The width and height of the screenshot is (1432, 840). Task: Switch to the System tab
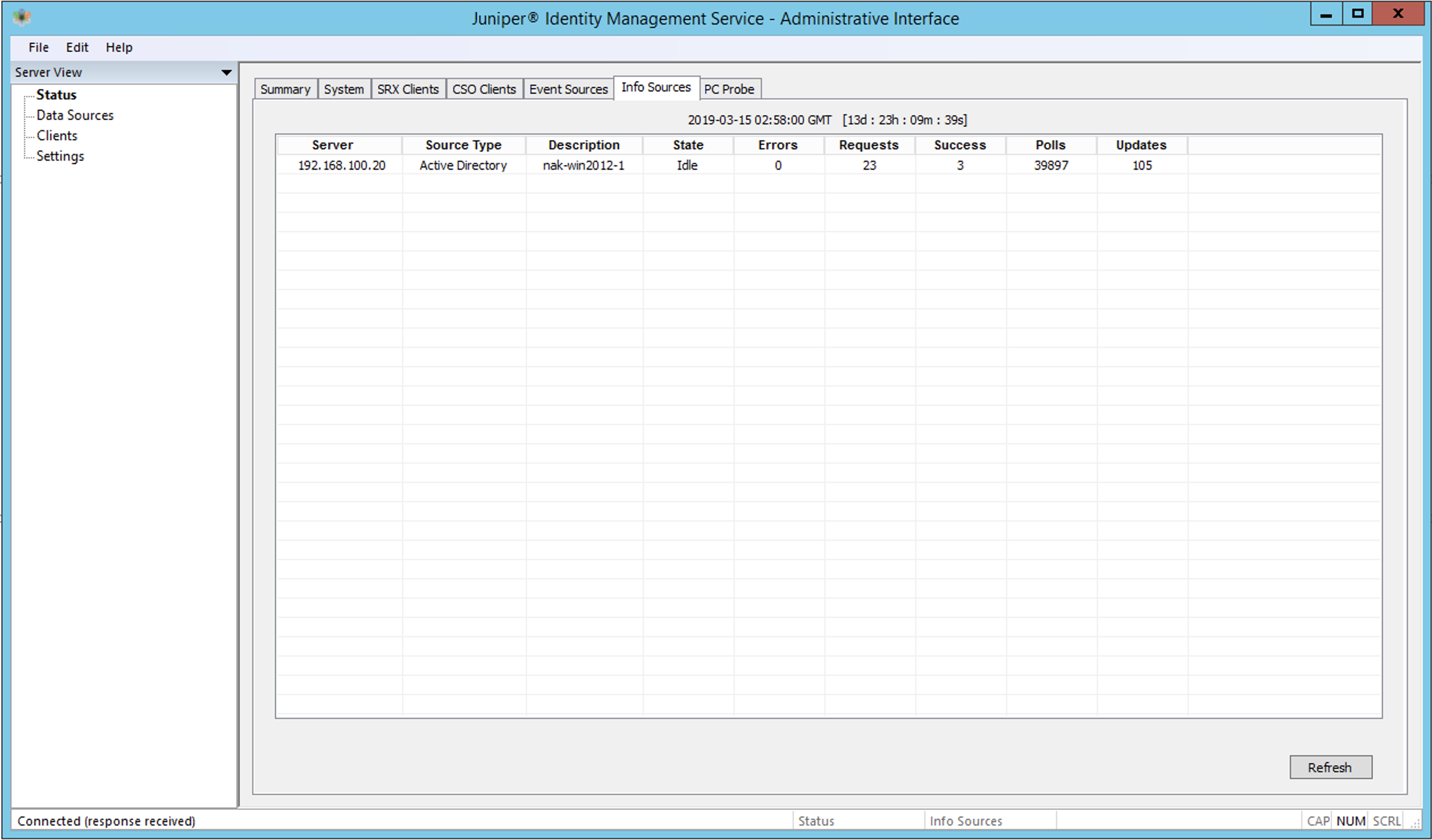pyautogui.click(x=344, y=89)
